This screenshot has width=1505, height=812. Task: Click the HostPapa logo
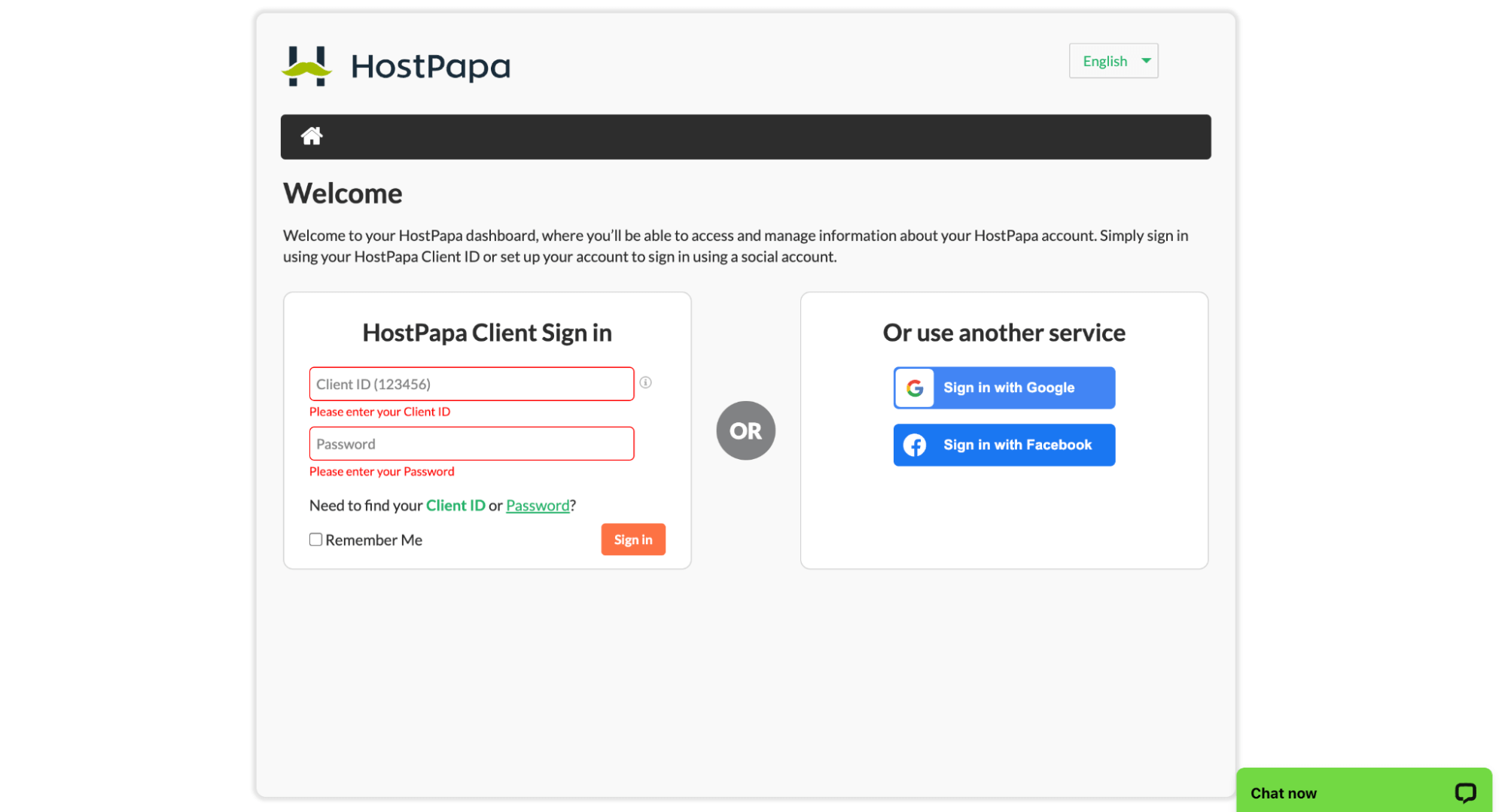click(396, 66)
